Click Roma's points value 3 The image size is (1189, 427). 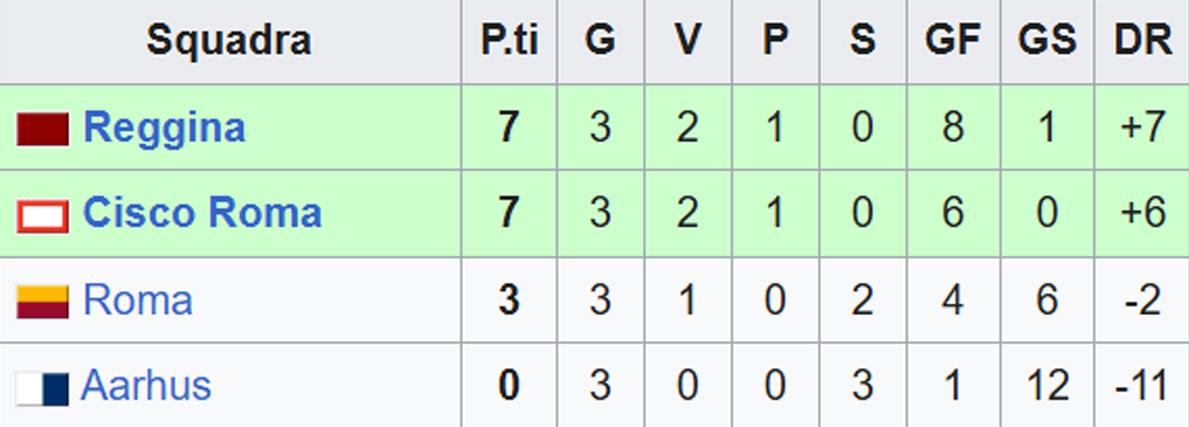point(509,301)
